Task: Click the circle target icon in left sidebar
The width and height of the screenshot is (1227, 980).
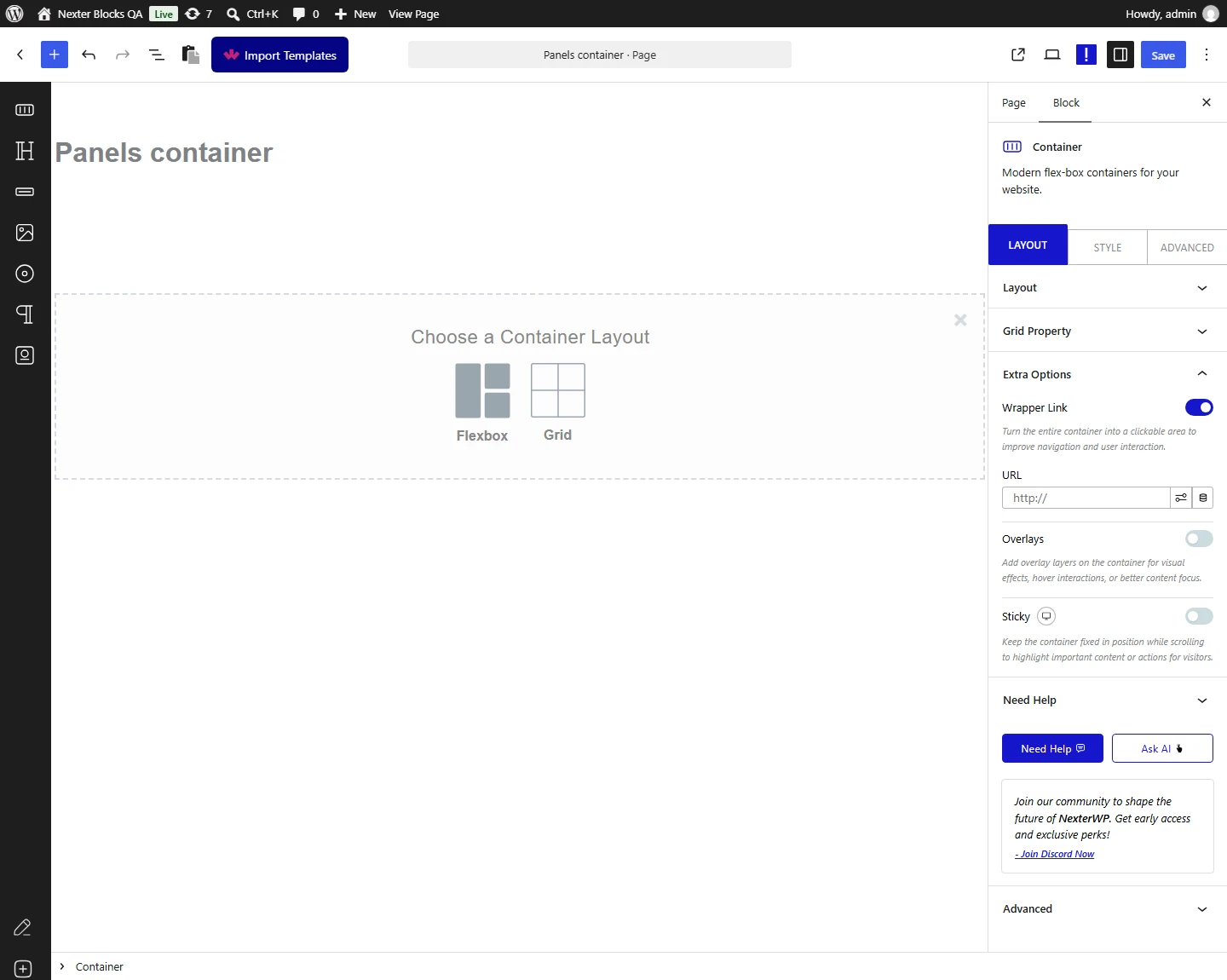Action: (x=25, y=274)
